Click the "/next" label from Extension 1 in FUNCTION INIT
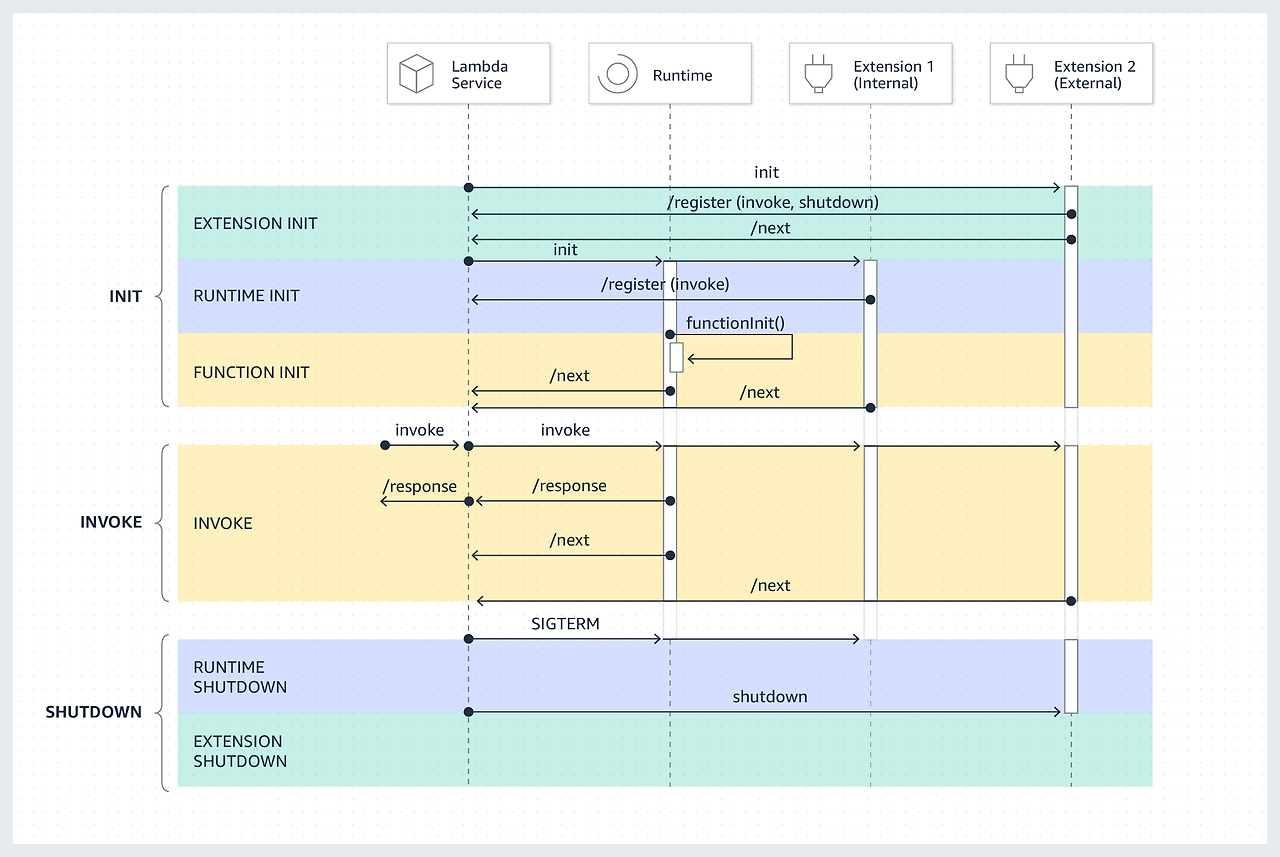Viewport: 1280px width, 857px height. pyautogui.click(x=760, y=392)
